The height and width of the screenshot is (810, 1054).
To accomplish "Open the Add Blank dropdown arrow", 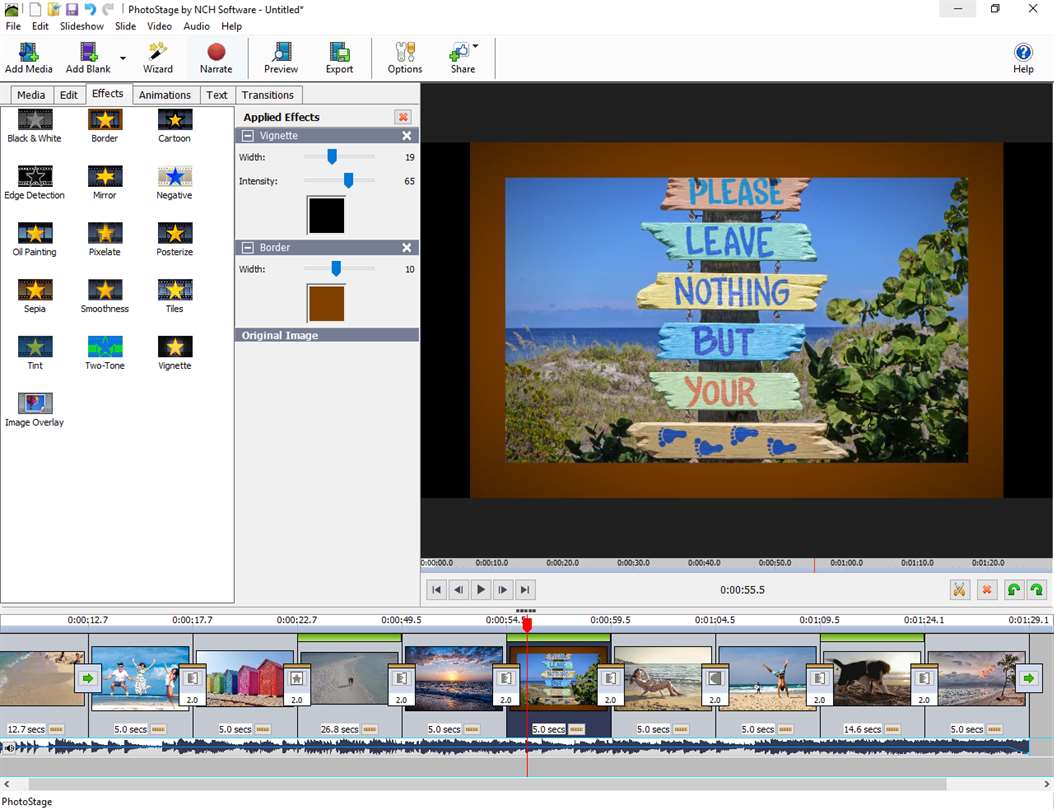I will pyautogui.click(x=123, y=58).
